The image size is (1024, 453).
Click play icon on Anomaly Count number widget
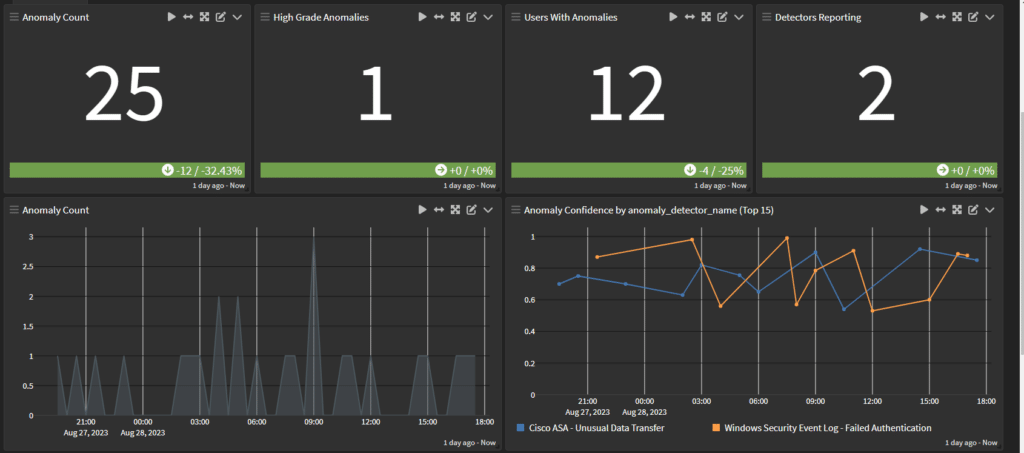click(171, 17)
